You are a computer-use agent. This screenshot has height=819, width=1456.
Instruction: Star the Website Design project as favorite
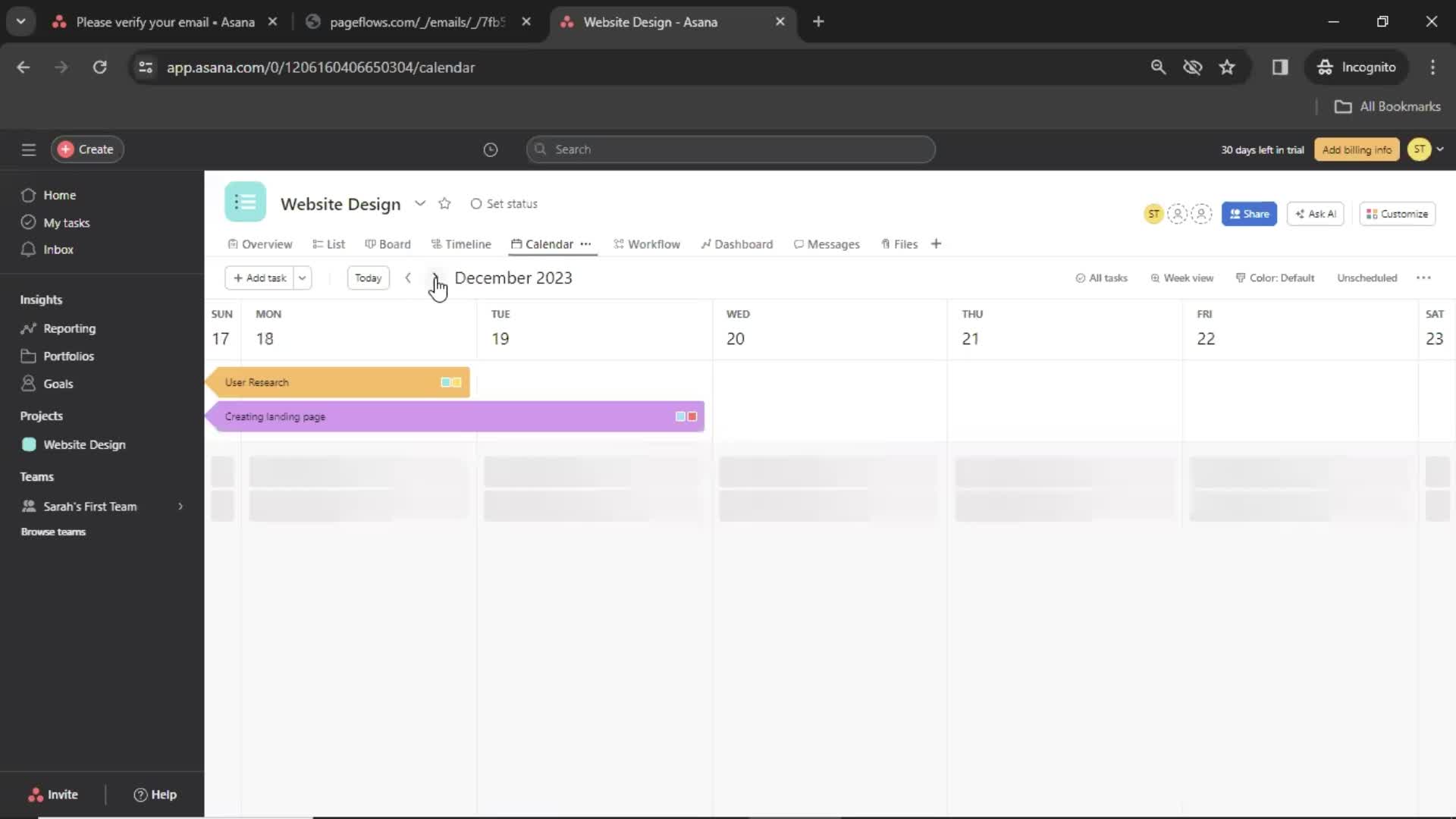445,203
